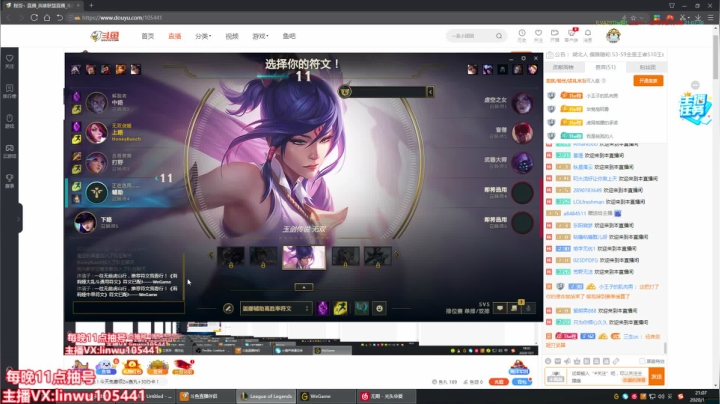
Task: Expand the left sidebar arrow handle
Action: [19, 219]
